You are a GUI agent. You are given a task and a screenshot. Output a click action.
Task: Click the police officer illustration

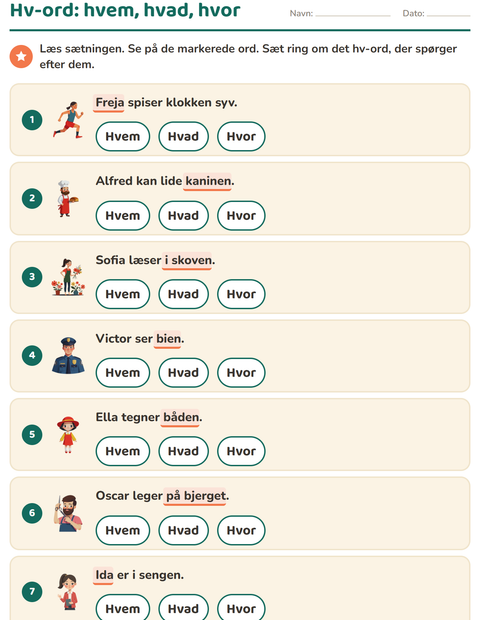[68, 355]
